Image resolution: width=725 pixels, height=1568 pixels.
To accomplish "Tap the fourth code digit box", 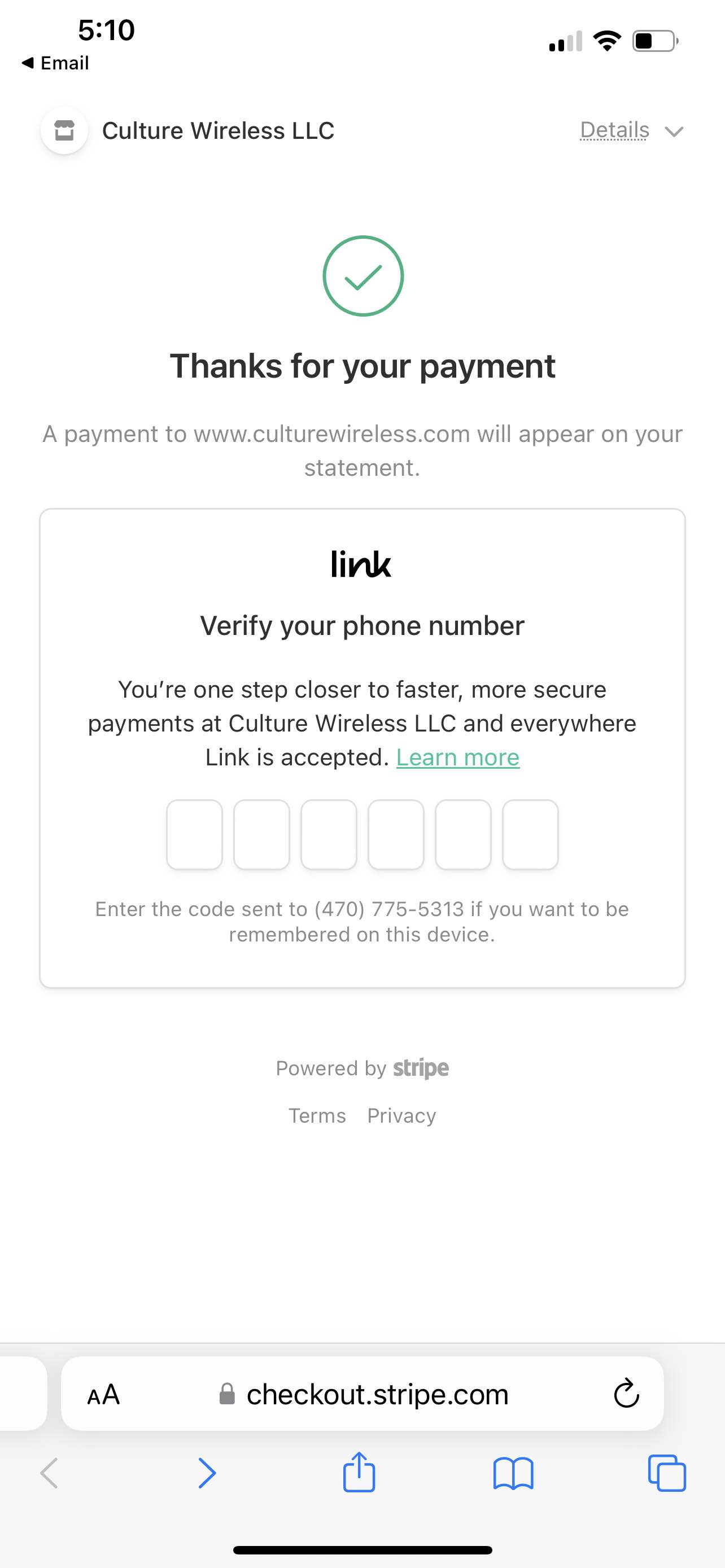I will point(396,835).
